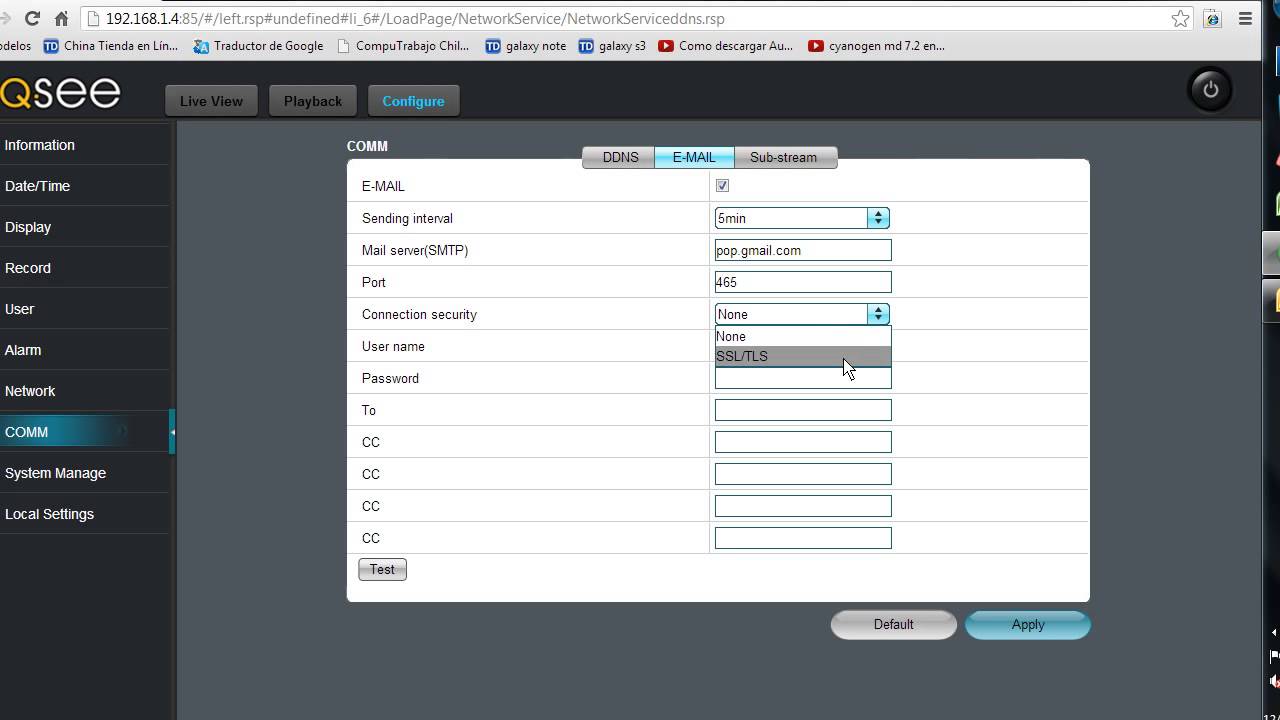Select Record in the sidebar
1280x720 pixels.
(85, 268)
